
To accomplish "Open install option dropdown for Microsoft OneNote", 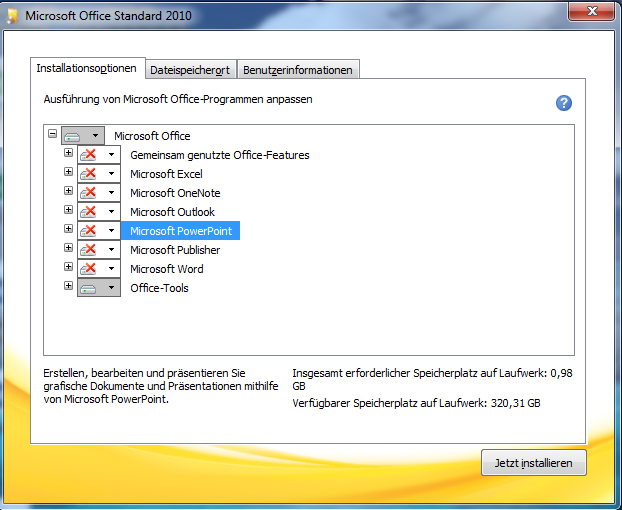I will pyautogui.click(x=112, y=193).
